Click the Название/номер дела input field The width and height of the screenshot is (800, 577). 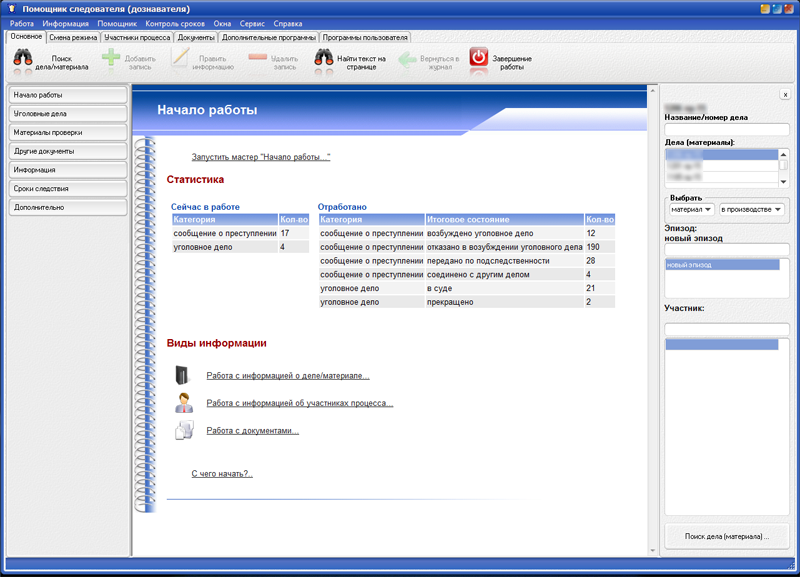click(x=726, y=129)
